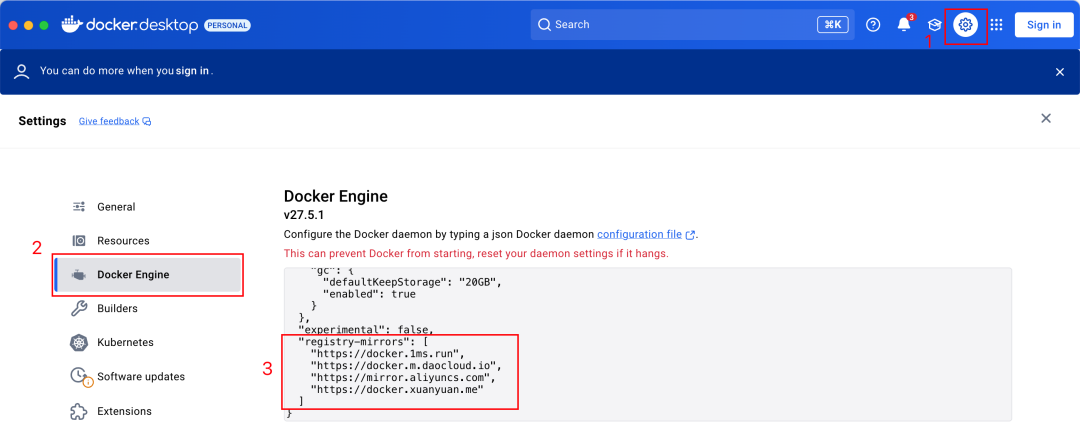The height and width of the screenshot is (448, 1080).
Task: Click the Docker Engine heading
Action: tap(335, 196)
